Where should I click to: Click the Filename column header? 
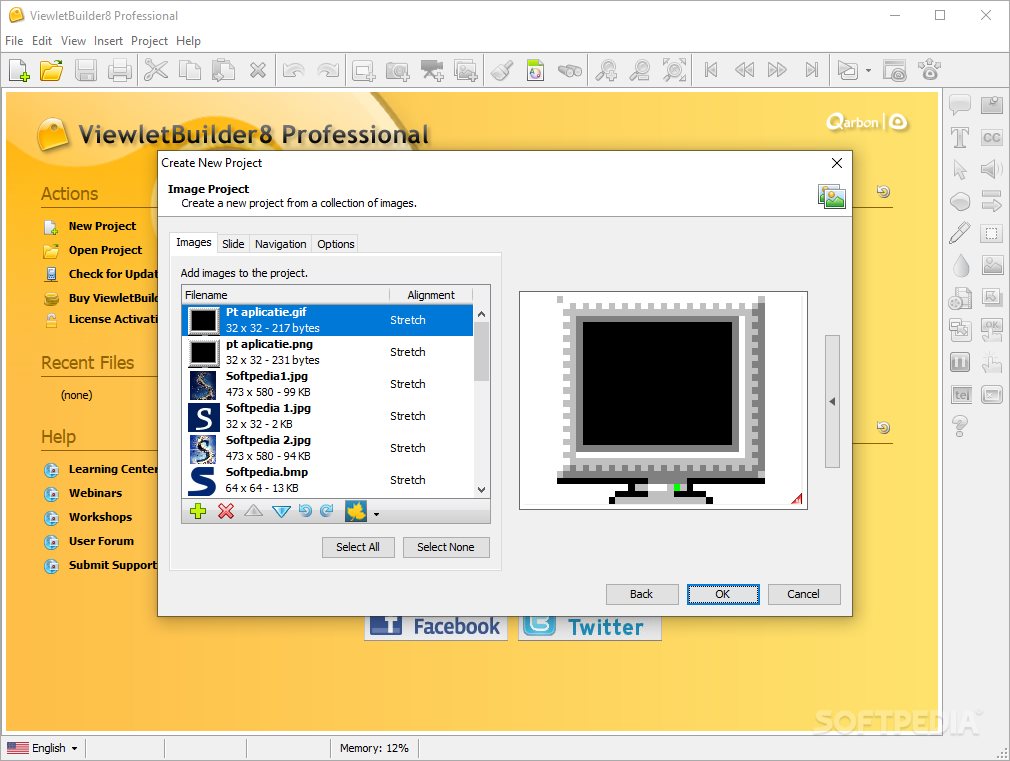pyautogui.click(x=286, y=295)
